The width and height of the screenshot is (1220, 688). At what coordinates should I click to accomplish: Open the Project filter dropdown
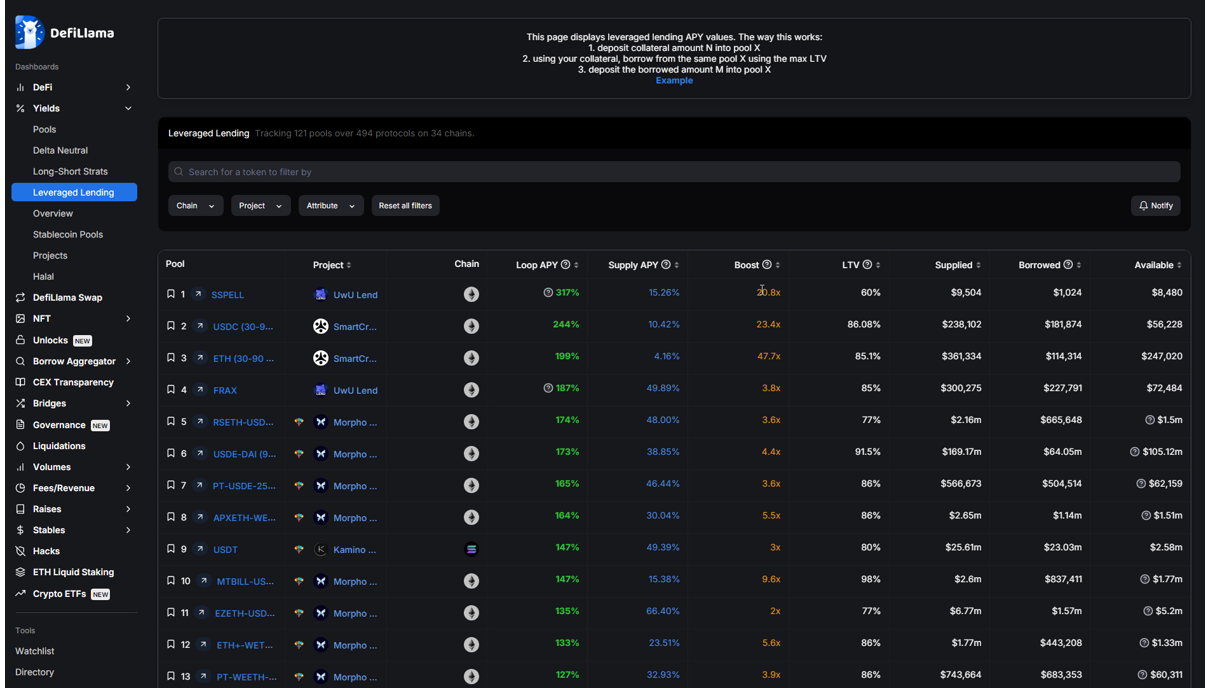260,205
